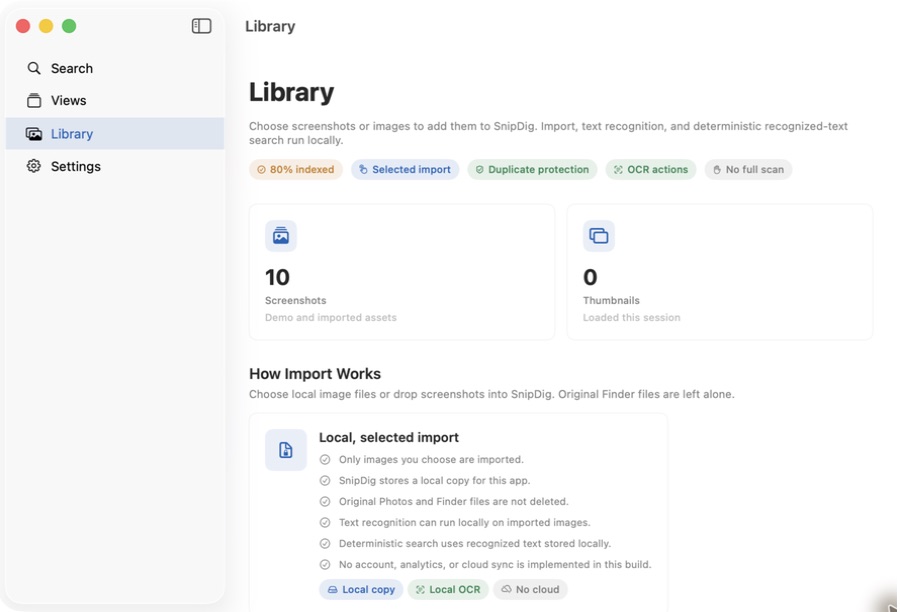Click the Screenshots card photo-stack icon
This screenshot has height=612, width=900.
[x=281, y=235]
